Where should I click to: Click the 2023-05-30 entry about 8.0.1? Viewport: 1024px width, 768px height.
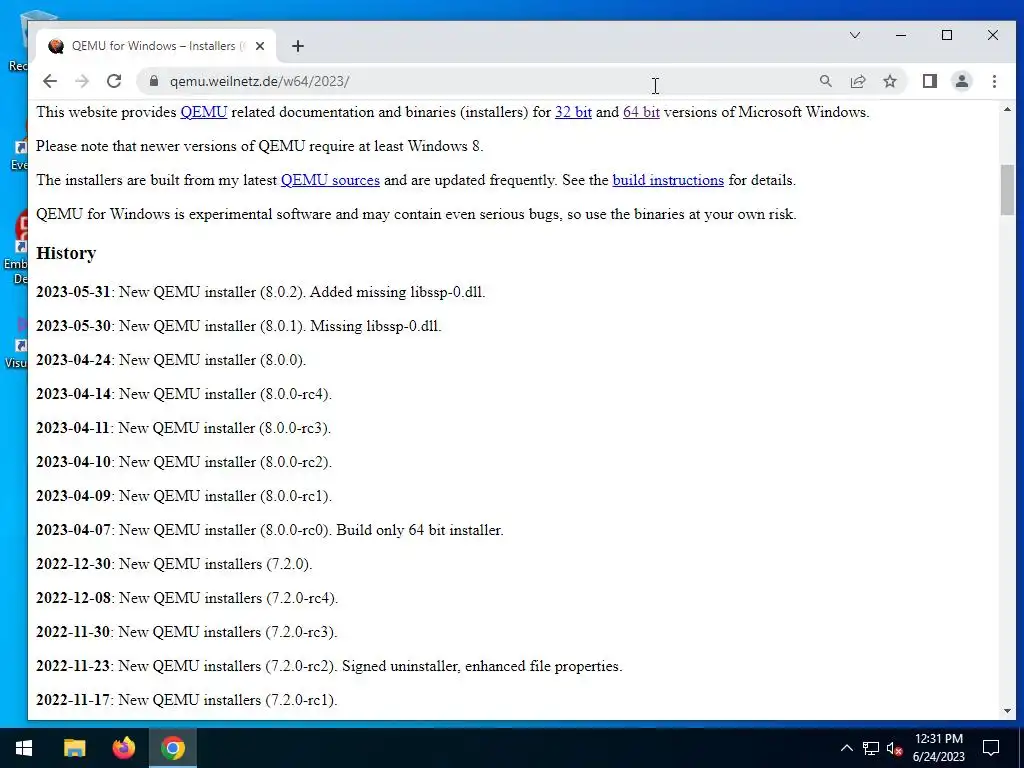pyautogui.click(x=239, y=326)
